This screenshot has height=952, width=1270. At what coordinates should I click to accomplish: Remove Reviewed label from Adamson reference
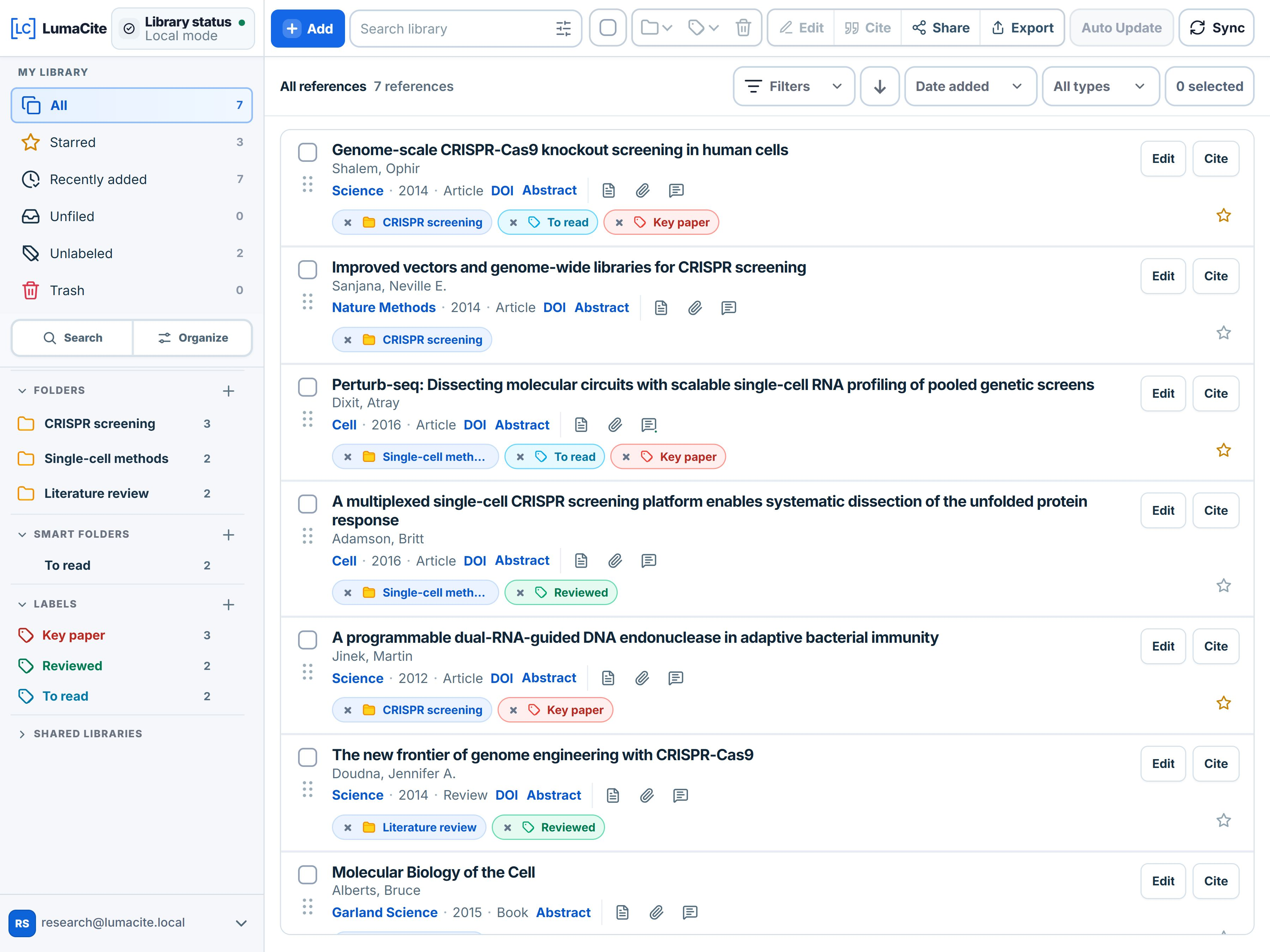[x=520, y=593]
